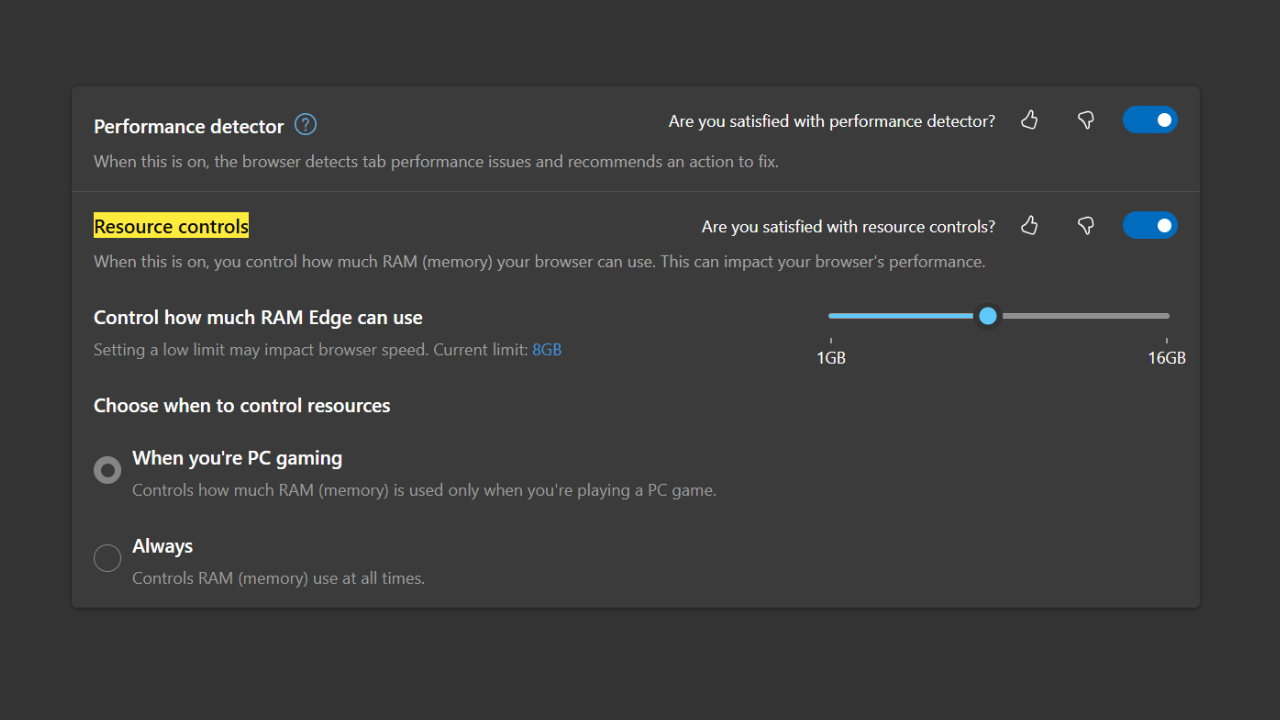The image size is (1280, 720).
Task: Give thumbs up for performance detector feedback
Action: click(x=1029, y=120)
